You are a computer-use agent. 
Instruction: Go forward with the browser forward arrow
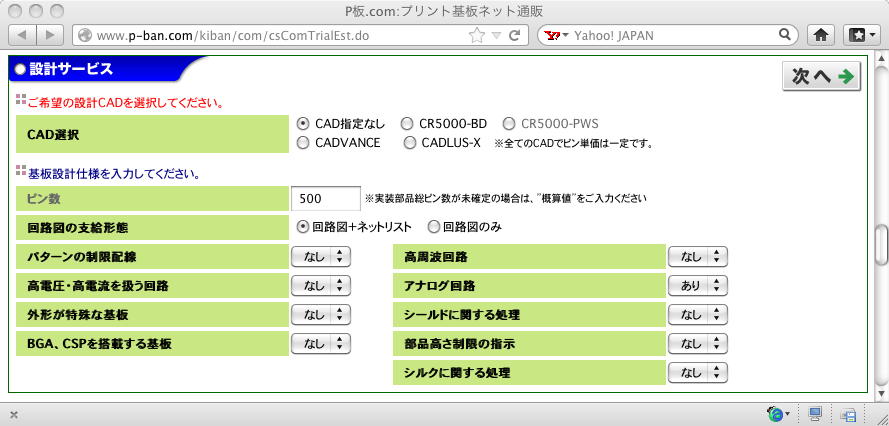pos(50,35)
